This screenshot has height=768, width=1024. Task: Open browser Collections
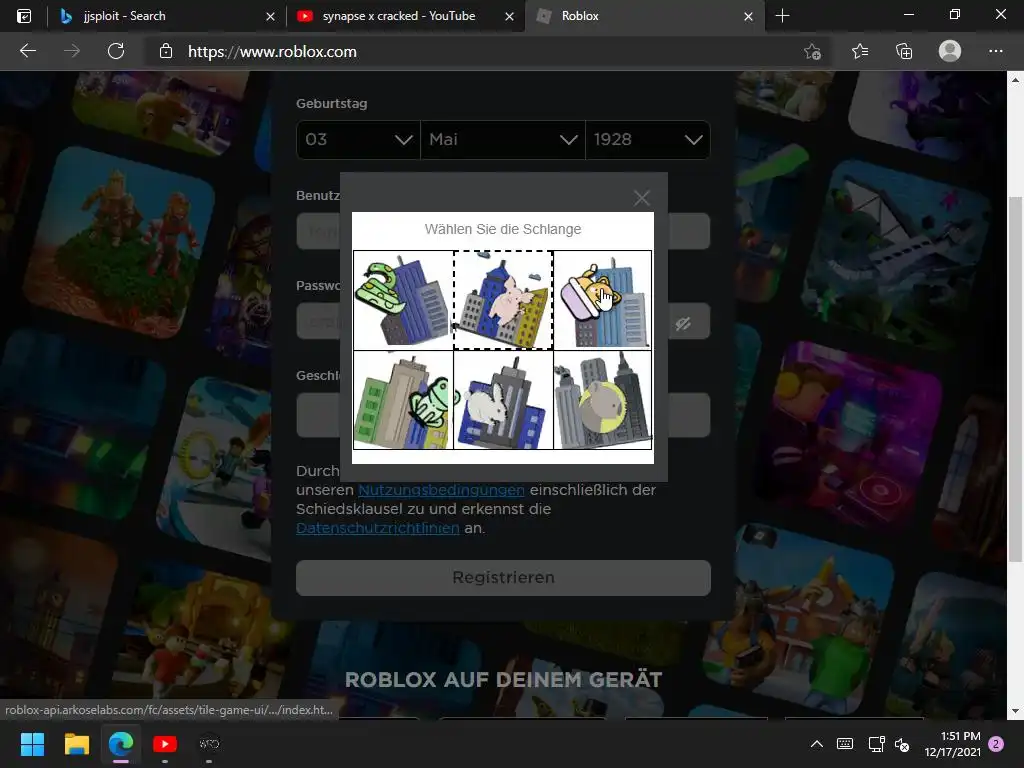[904, 51]
